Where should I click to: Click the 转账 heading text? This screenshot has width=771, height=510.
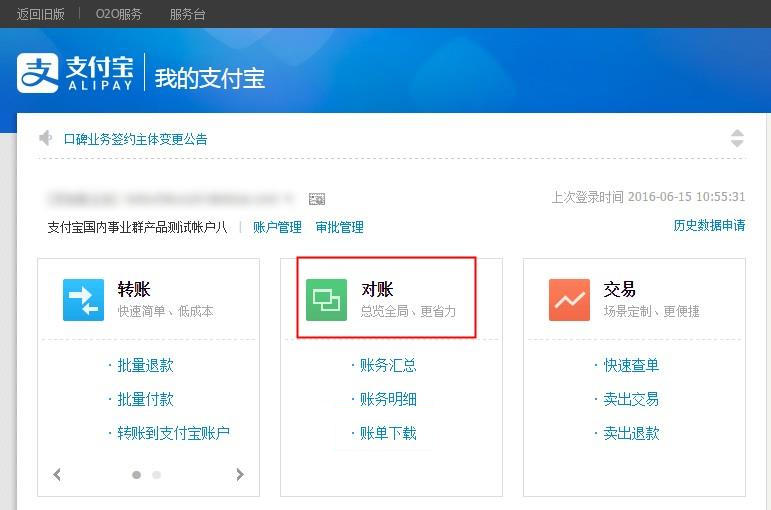click(134, 289)
